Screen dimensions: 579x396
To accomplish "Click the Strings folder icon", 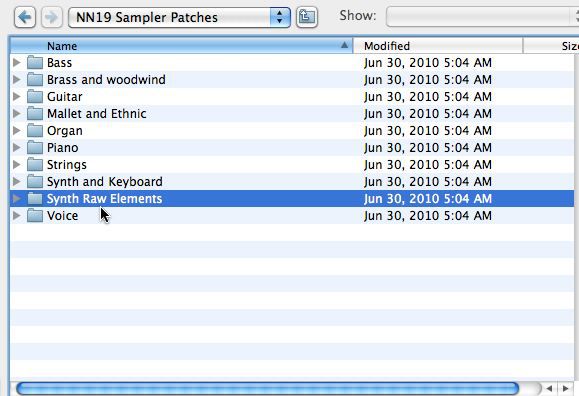I will (35, 164).
